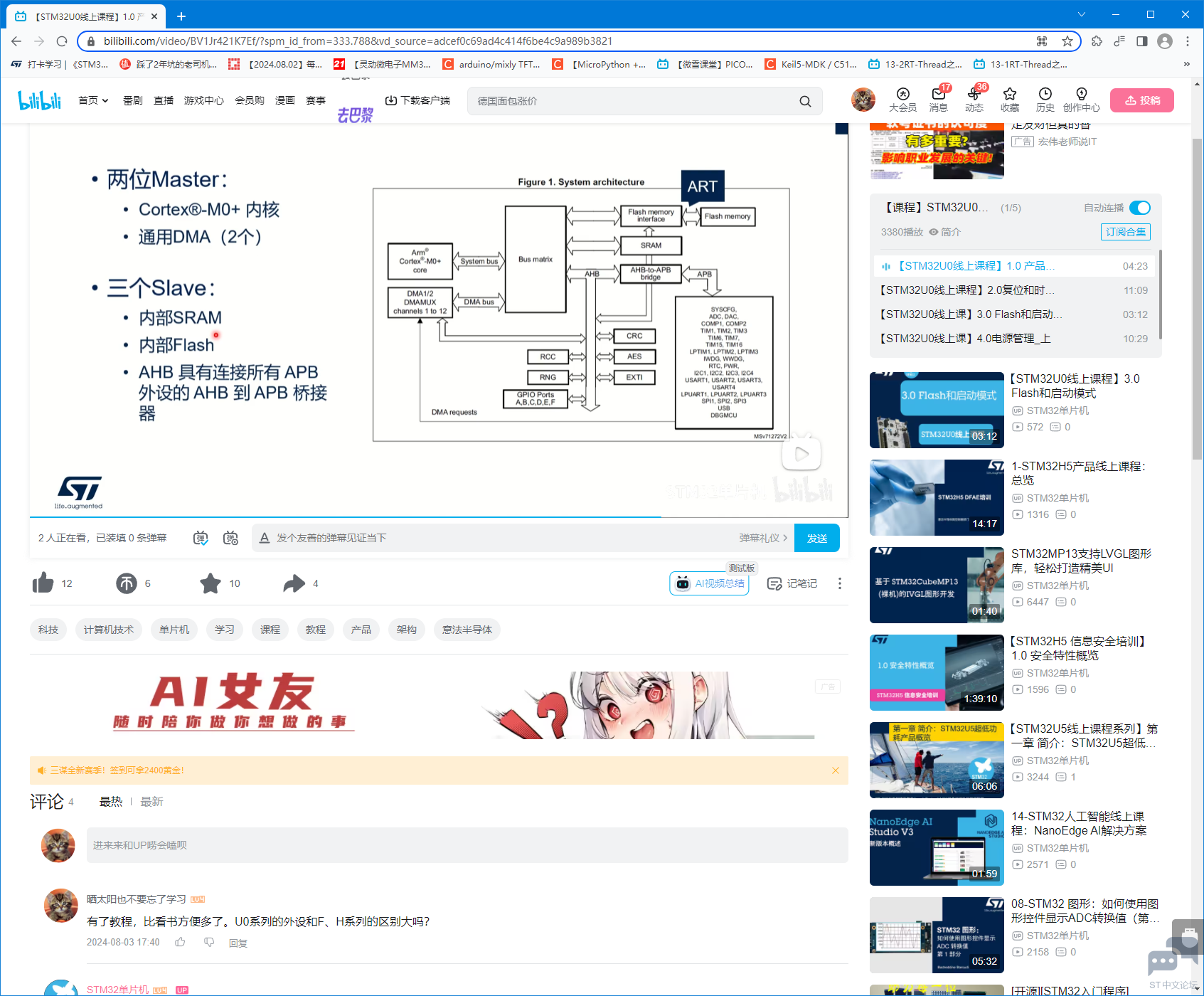Open the 动态 feed icon

click(974, 100)
